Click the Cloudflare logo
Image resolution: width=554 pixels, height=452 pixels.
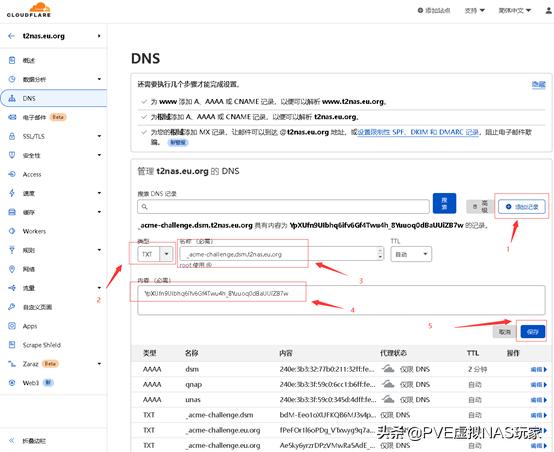29,10
